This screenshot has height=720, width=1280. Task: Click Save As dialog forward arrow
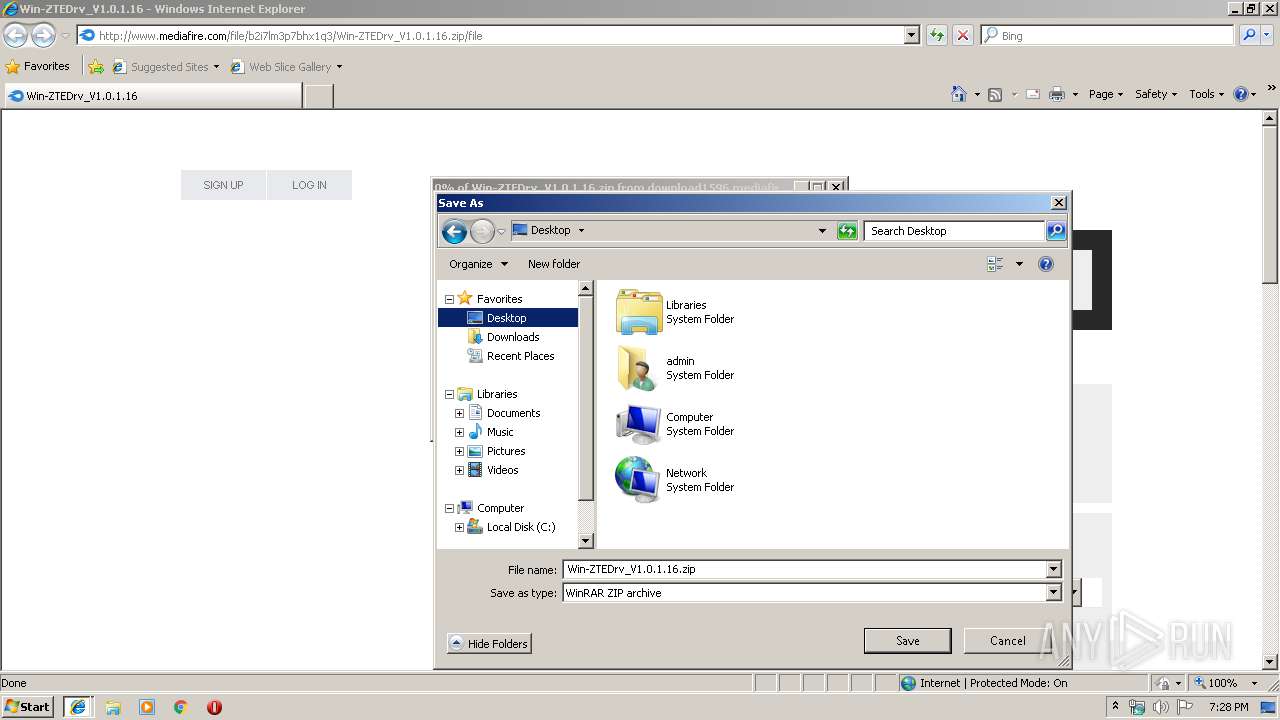tap(482, 231)
